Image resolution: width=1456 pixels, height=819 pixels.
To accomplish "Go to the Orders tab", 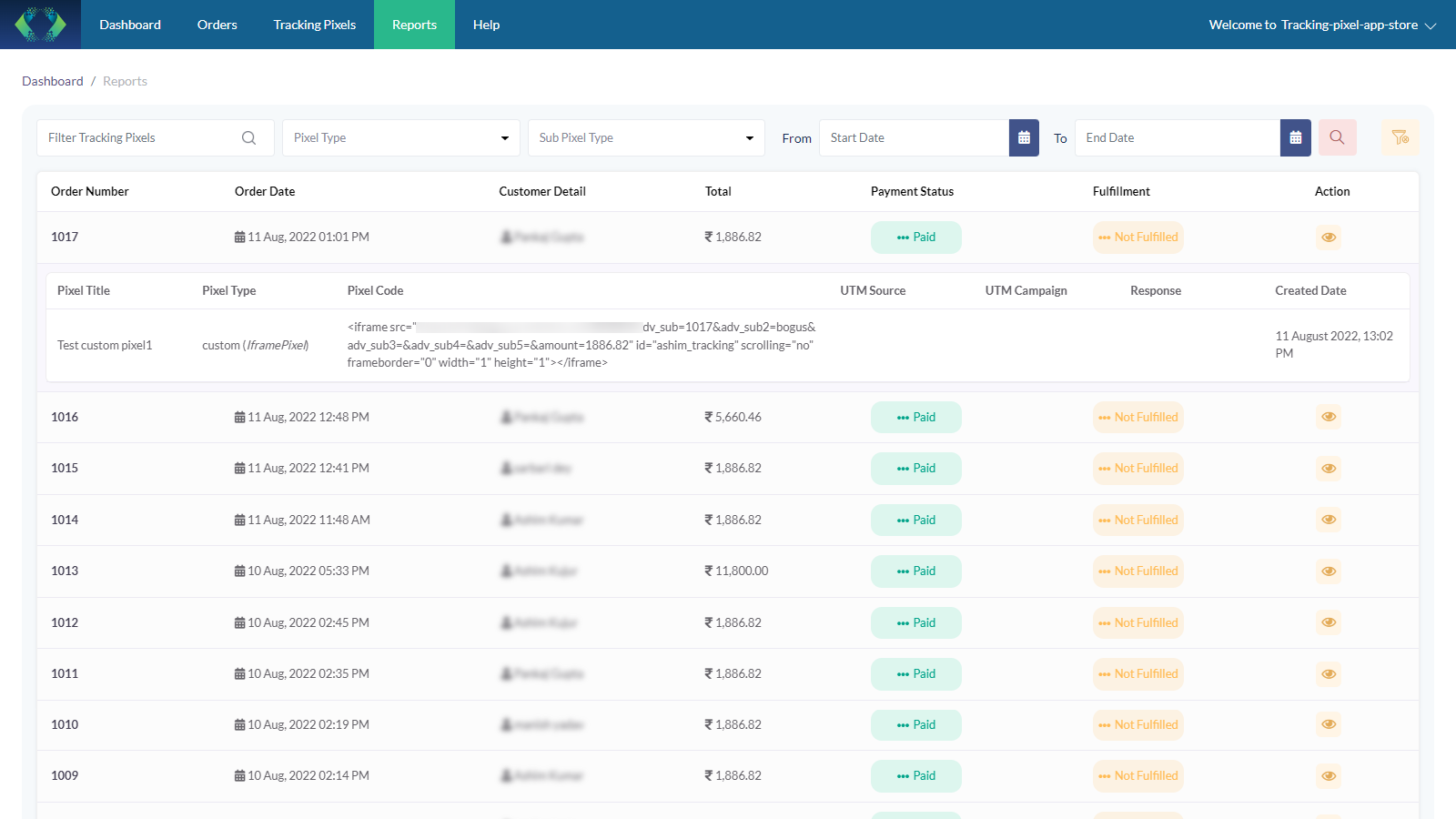I will tap(217, 25).
